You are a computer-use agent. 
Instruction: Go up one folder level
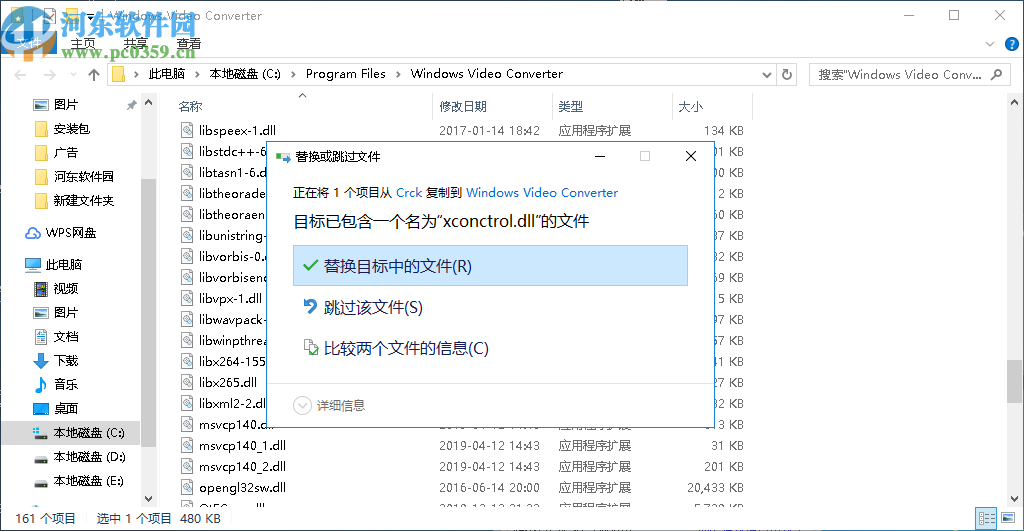[x=94, y=74]
